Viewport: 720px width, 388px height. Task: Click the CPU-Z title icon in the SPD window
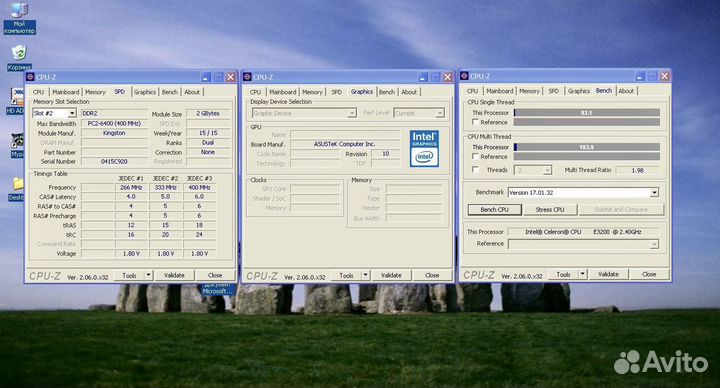coord(30,77)
